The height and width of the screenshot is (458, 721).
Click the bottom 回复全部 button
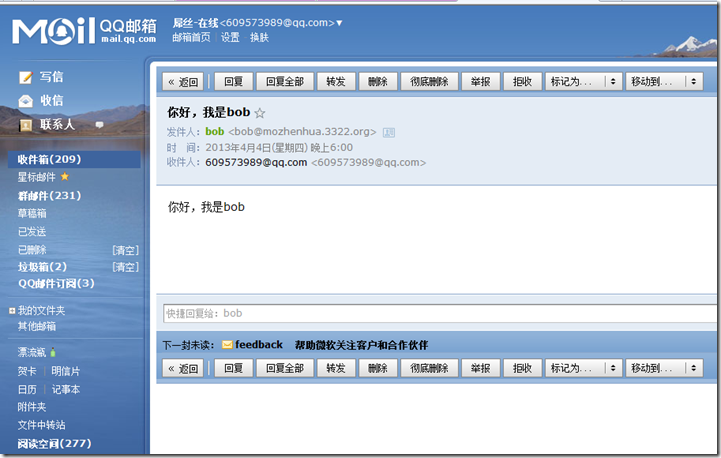(285, 368)
